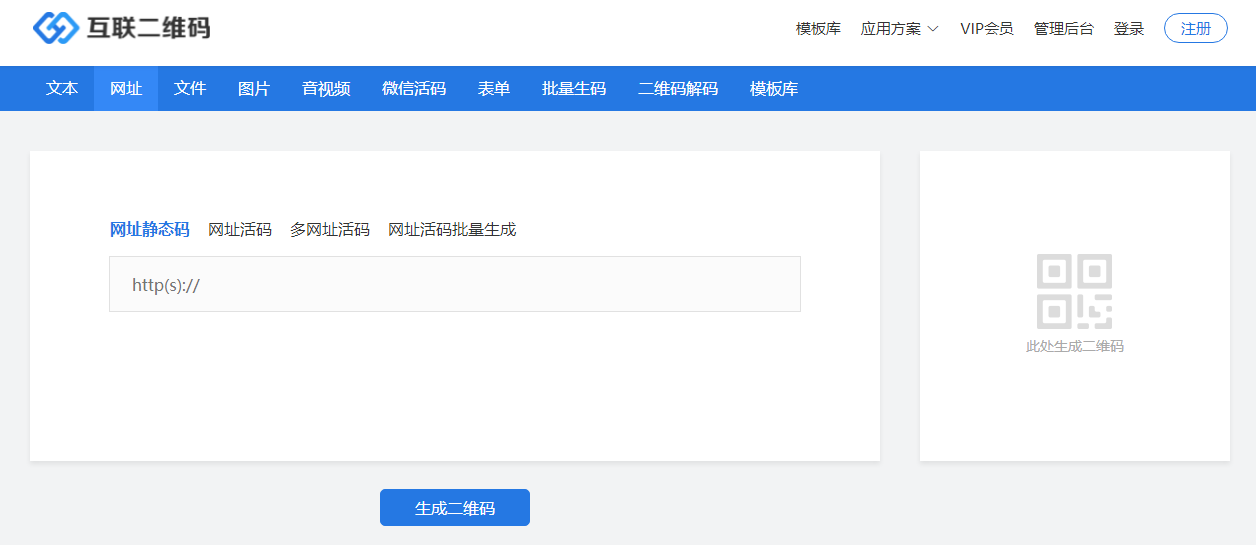Expand the 应用方案 dropdown menu
Viewport: 1256px width, 545px height.
point(899,29)
